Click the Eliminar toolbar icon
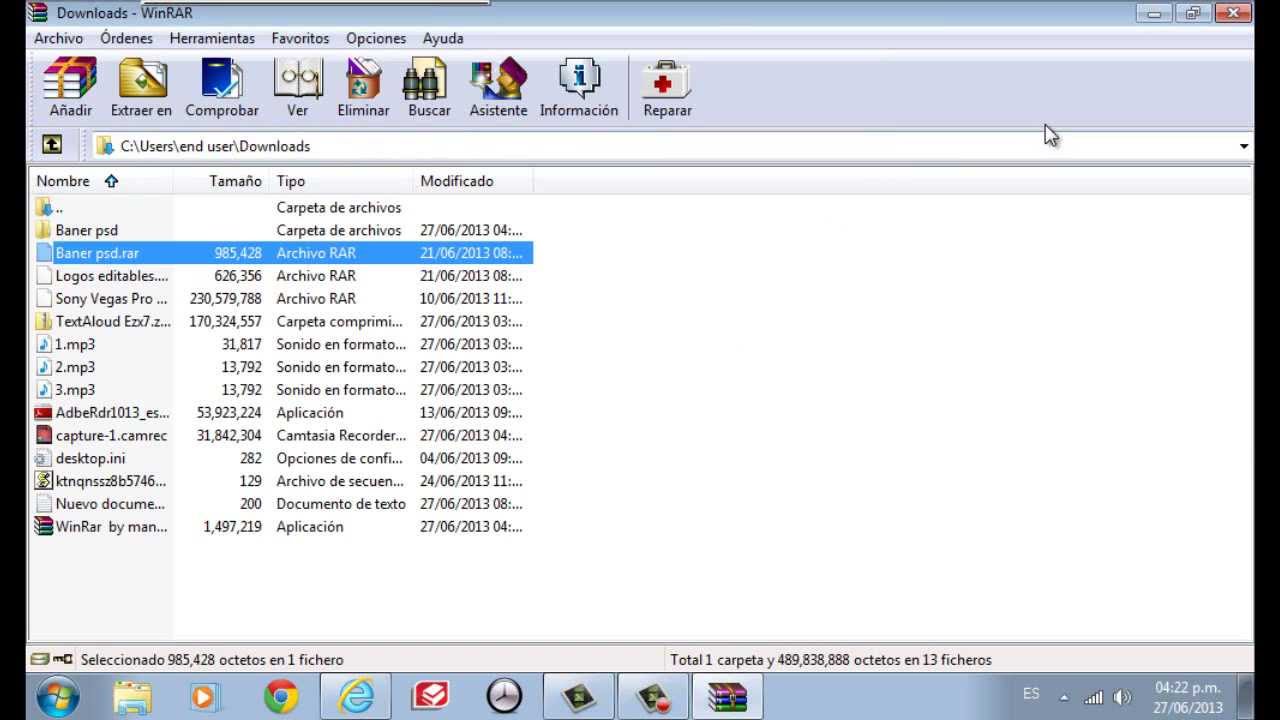This screenshot has width=1280, height=720. coord(363,88)
